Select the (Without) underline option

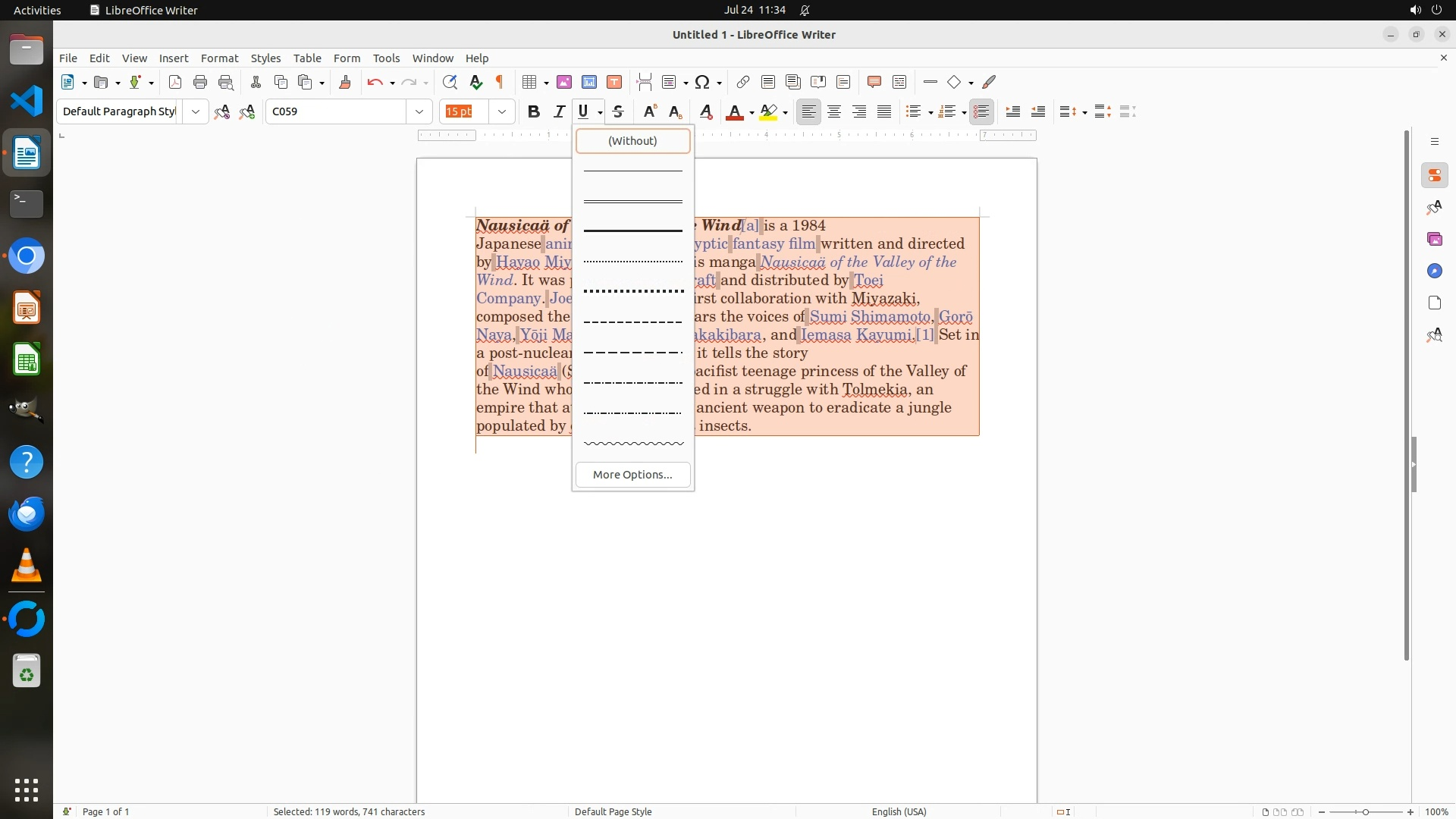[x=632, y=141]
